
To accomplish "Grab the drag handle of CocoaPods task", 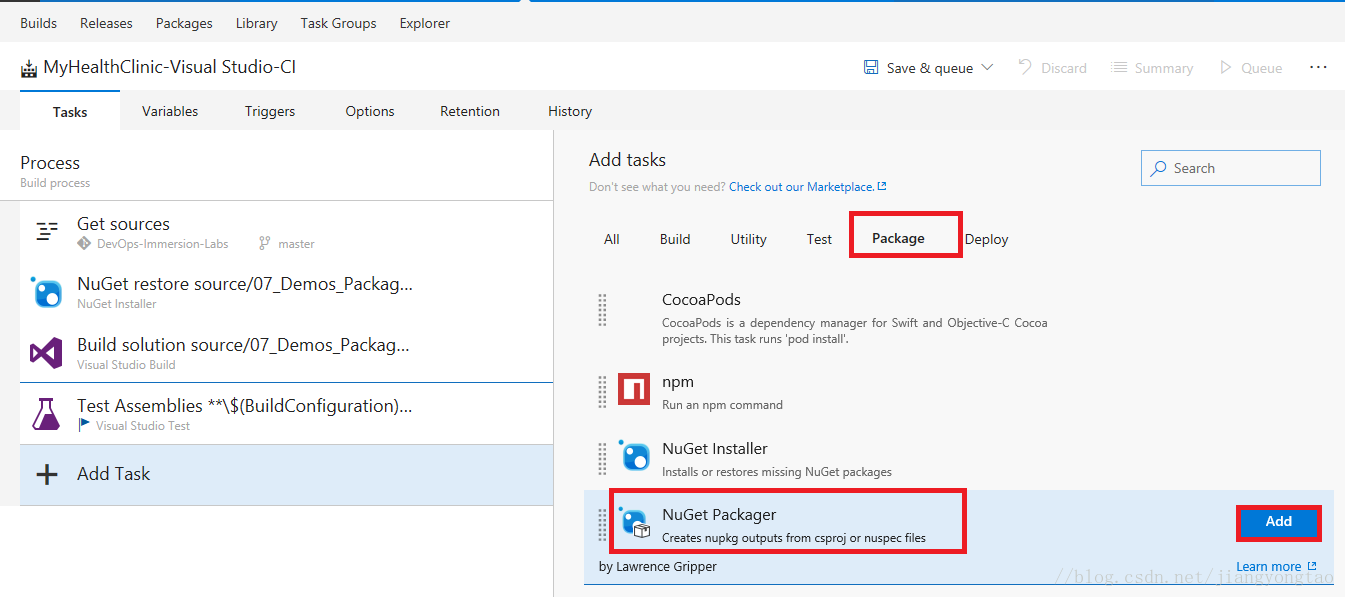I will click(602, 309).
